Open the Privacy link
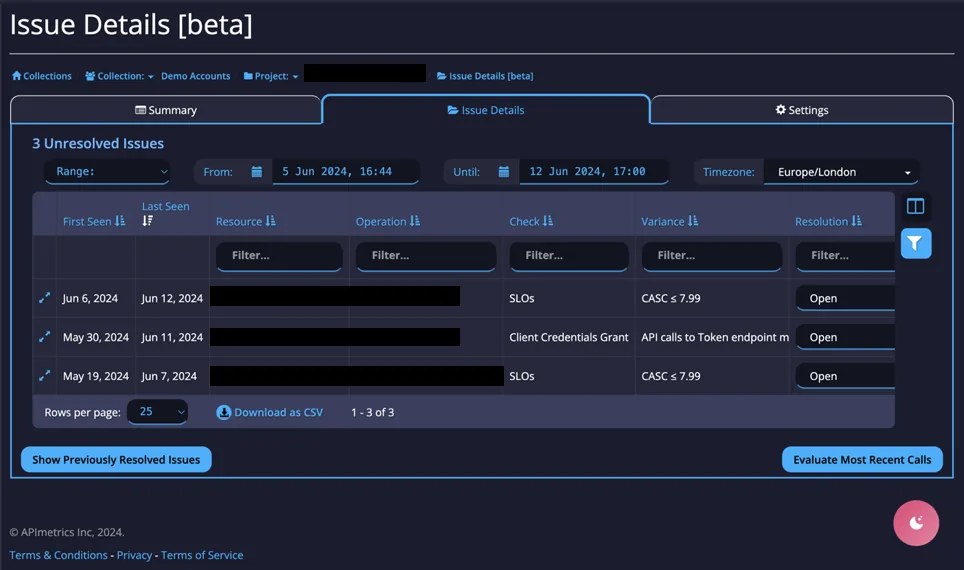Viewport: 964px width, 570px height. point(134,555)
